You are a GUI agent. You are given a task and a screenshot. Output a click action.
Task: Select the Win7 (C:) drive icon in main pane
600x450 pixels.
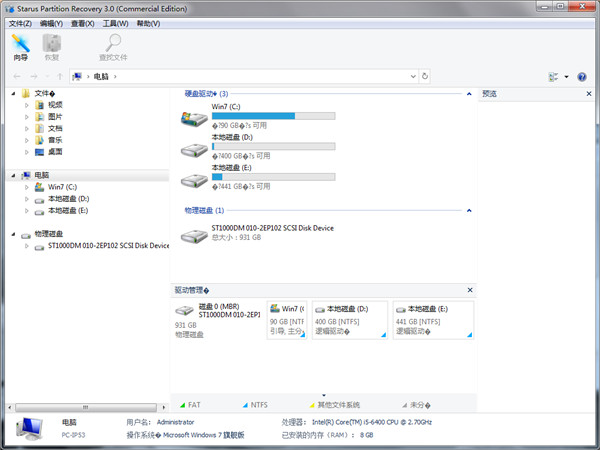pos(194,119)
